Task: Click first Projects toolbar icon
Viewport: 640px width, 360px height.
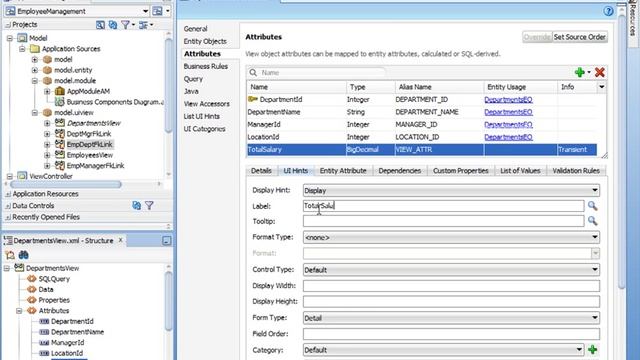Action: point(100,25)
